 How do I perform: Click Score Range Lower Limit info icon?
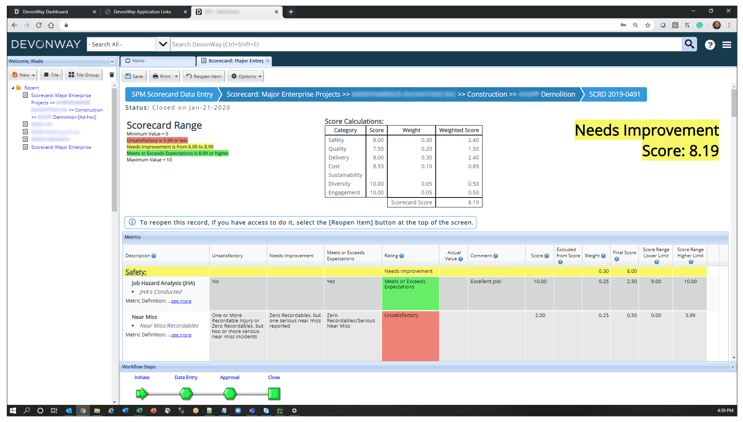click(x=656, y=262)
